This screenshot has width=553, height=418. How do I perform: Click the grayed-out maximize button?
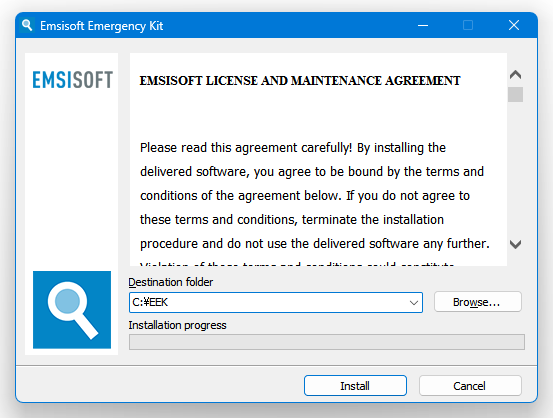(468, 25)
